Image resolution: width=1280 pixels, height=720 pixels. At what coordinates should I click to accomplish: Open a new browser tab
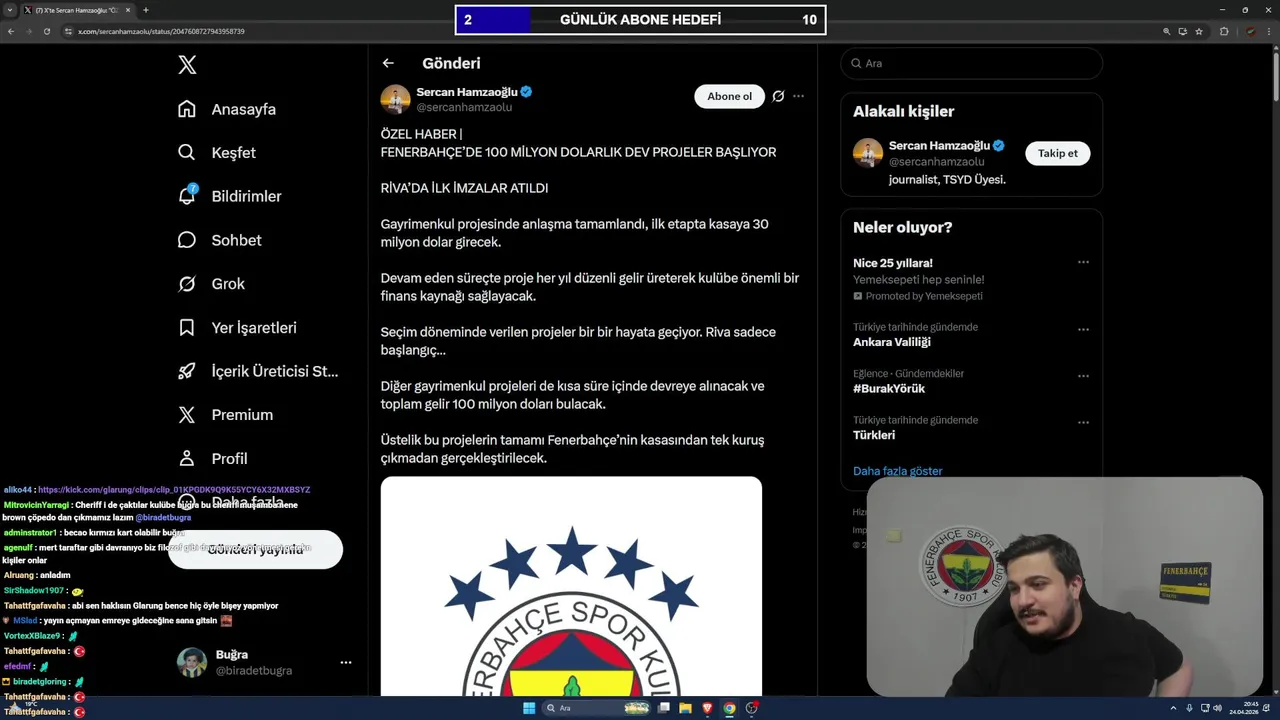tap(146, 10)
